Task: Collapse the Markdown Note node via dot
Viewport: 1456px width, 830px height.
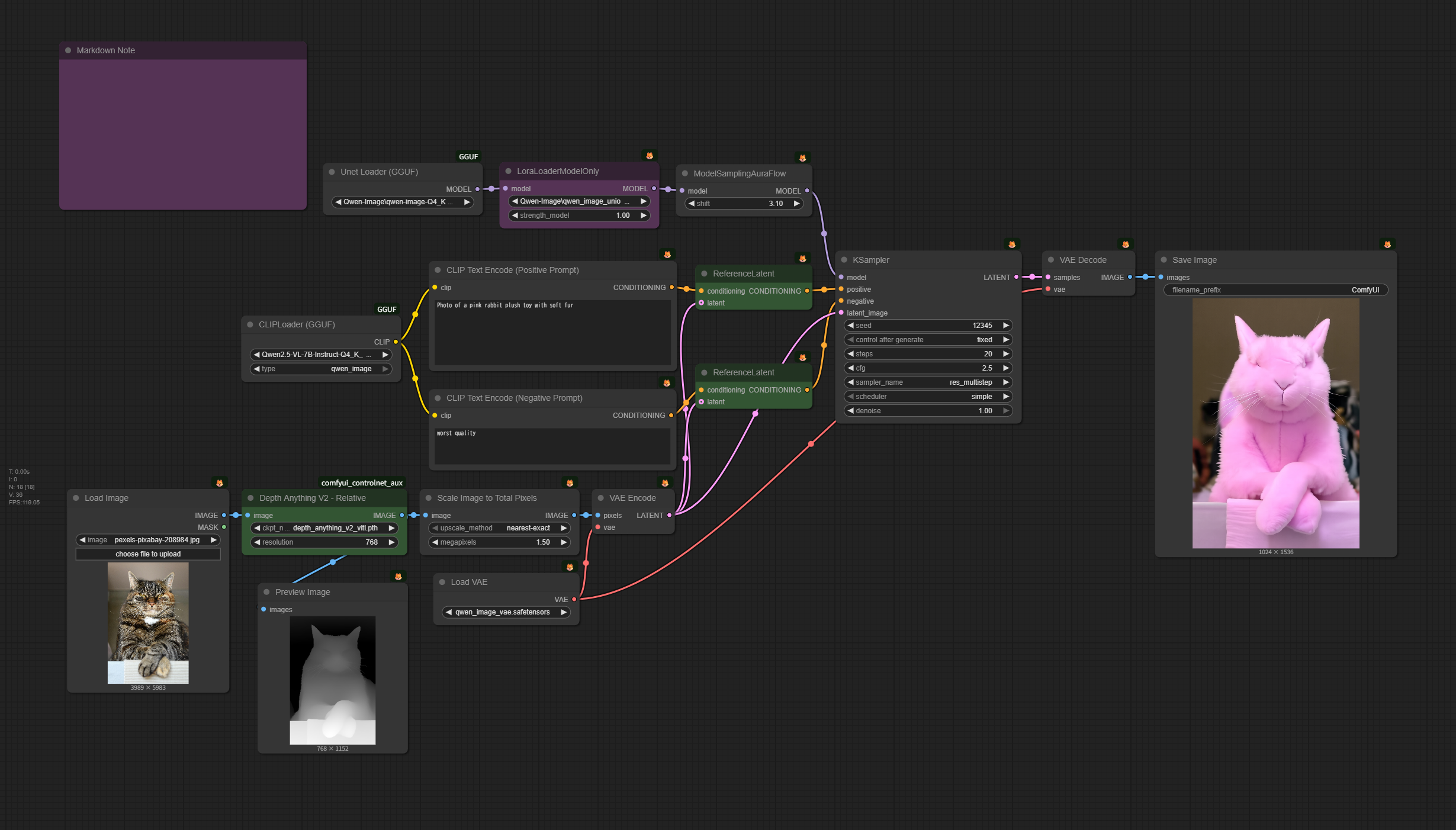Action: 68,50
